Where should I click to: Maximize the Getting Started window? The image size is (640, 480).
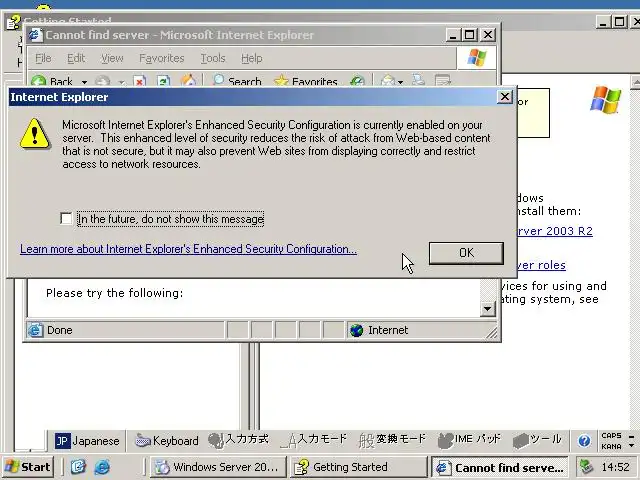(619, 22)
